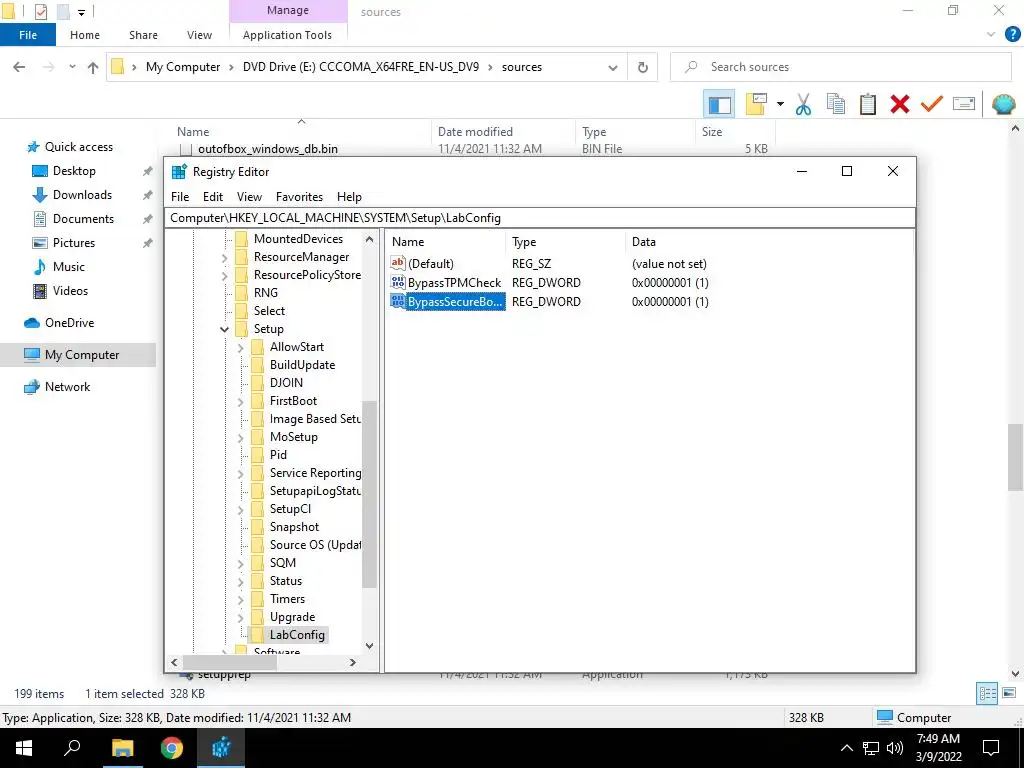The width and height of the screenshot is (1024, 768).
Task: Switch to details view icon in status bar
Action: tap(987, 694)
